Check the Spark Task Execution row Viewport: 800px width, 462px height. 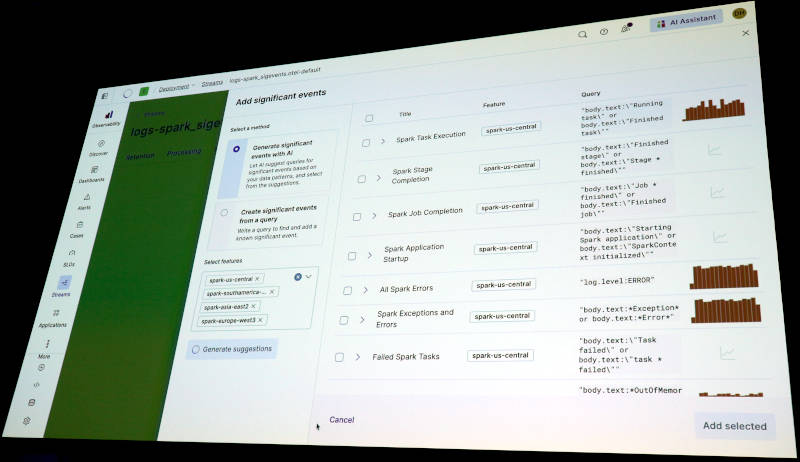(x=365, y=143)
